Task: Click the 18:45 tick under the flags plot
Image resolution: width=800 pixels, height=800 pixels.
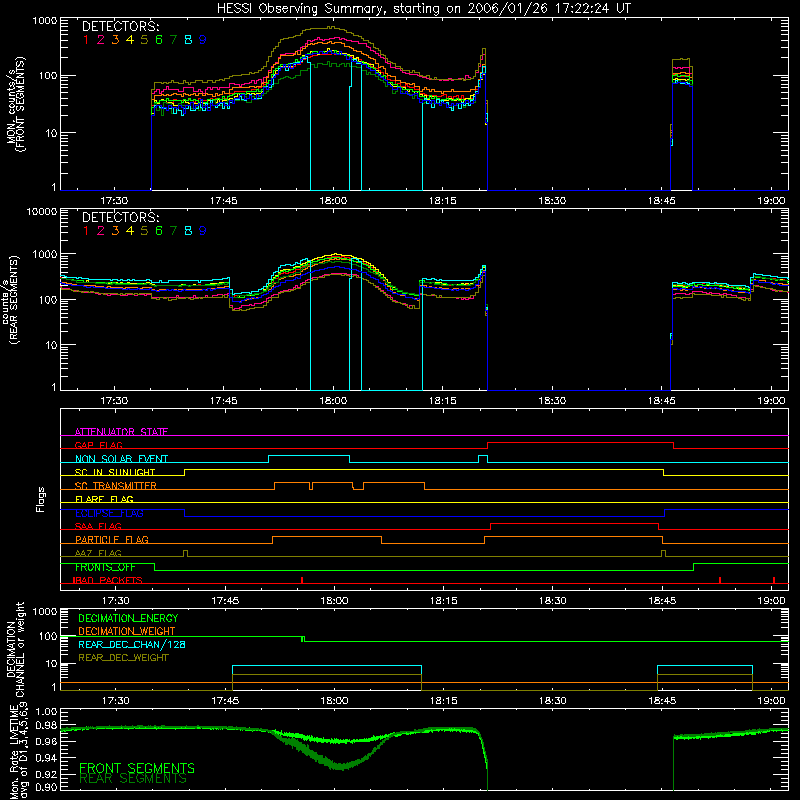Action: (x=662, y=601)
